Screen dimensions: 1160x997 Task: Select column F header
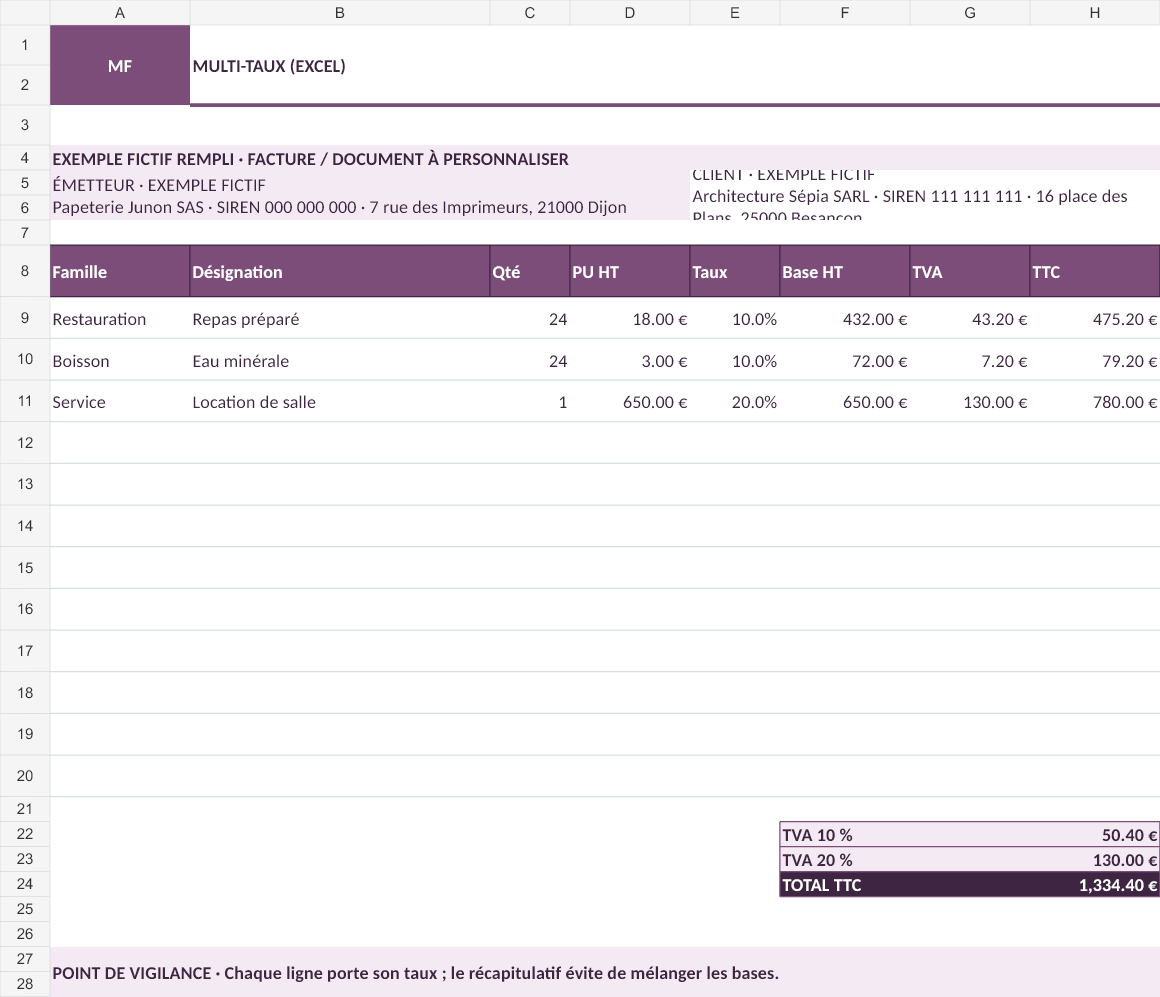tap(845, 13)
